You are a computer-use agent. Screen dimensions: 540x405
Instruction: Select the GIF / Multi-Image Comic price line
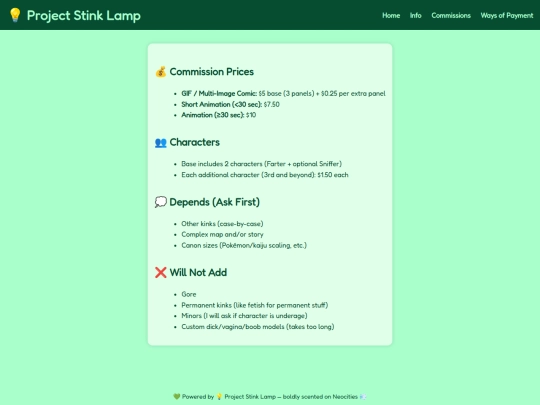(x=283, y=94)
